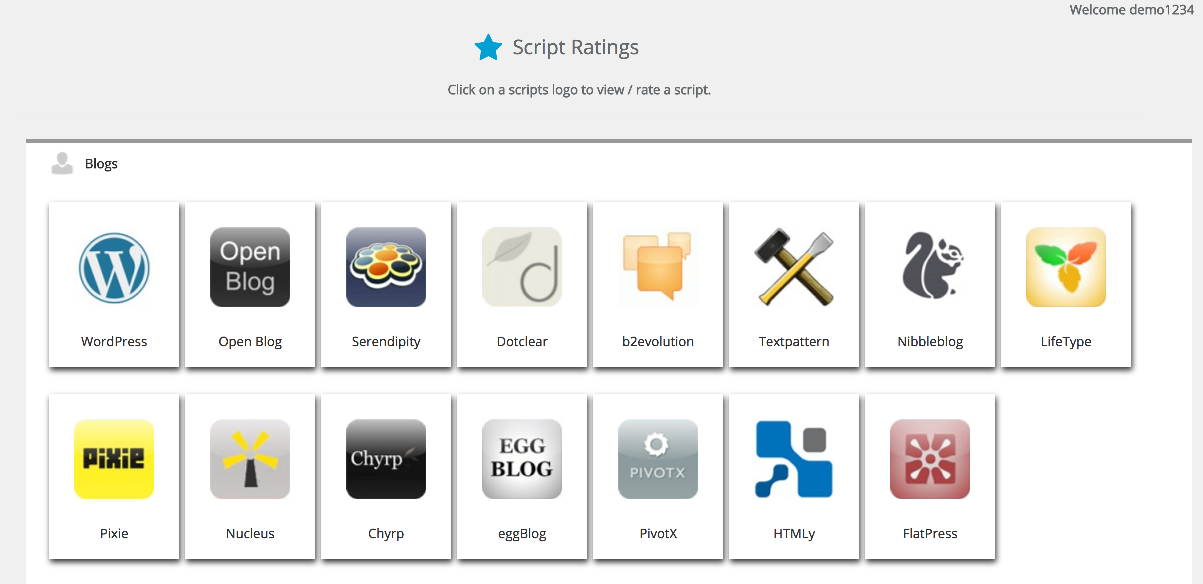
Task: Click the Open Blog logo
Action: click(250, 267)
